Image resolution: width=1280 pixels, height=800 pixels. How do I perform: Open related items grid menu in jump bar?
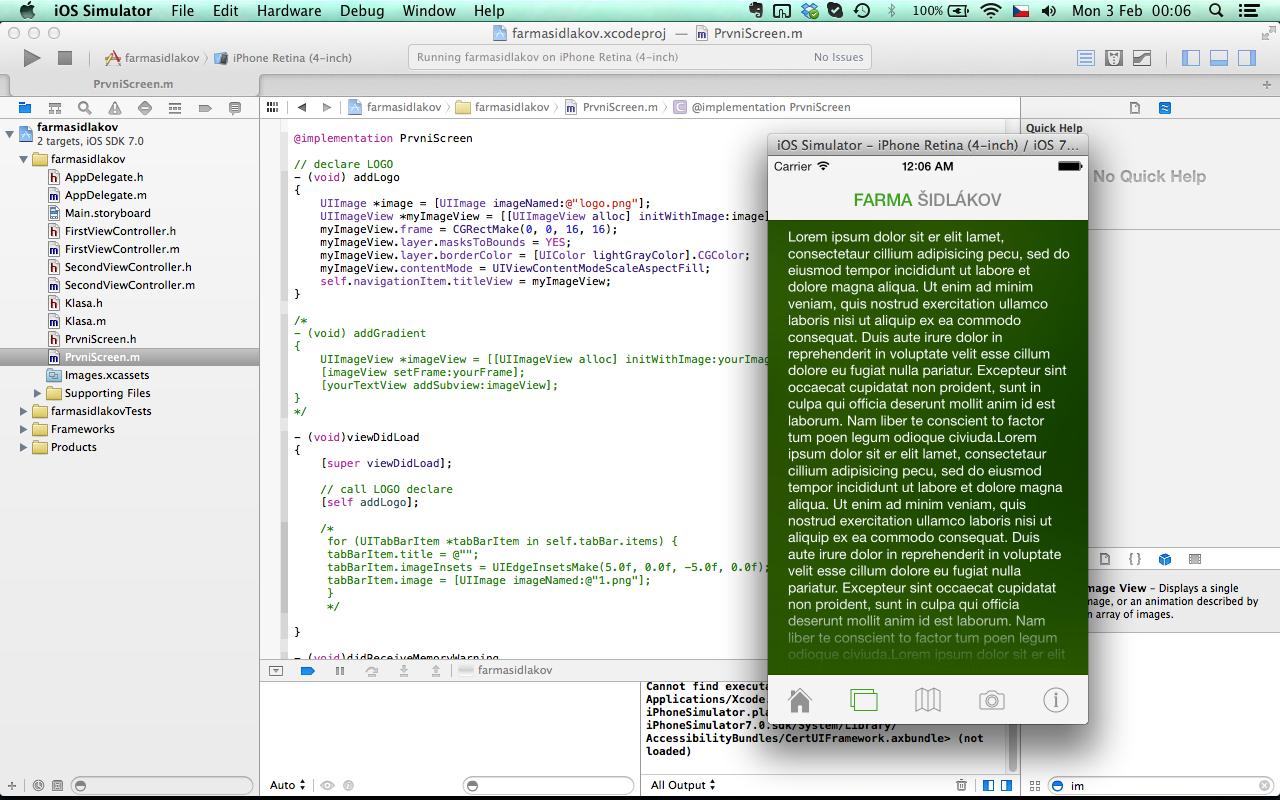point(272,107)
